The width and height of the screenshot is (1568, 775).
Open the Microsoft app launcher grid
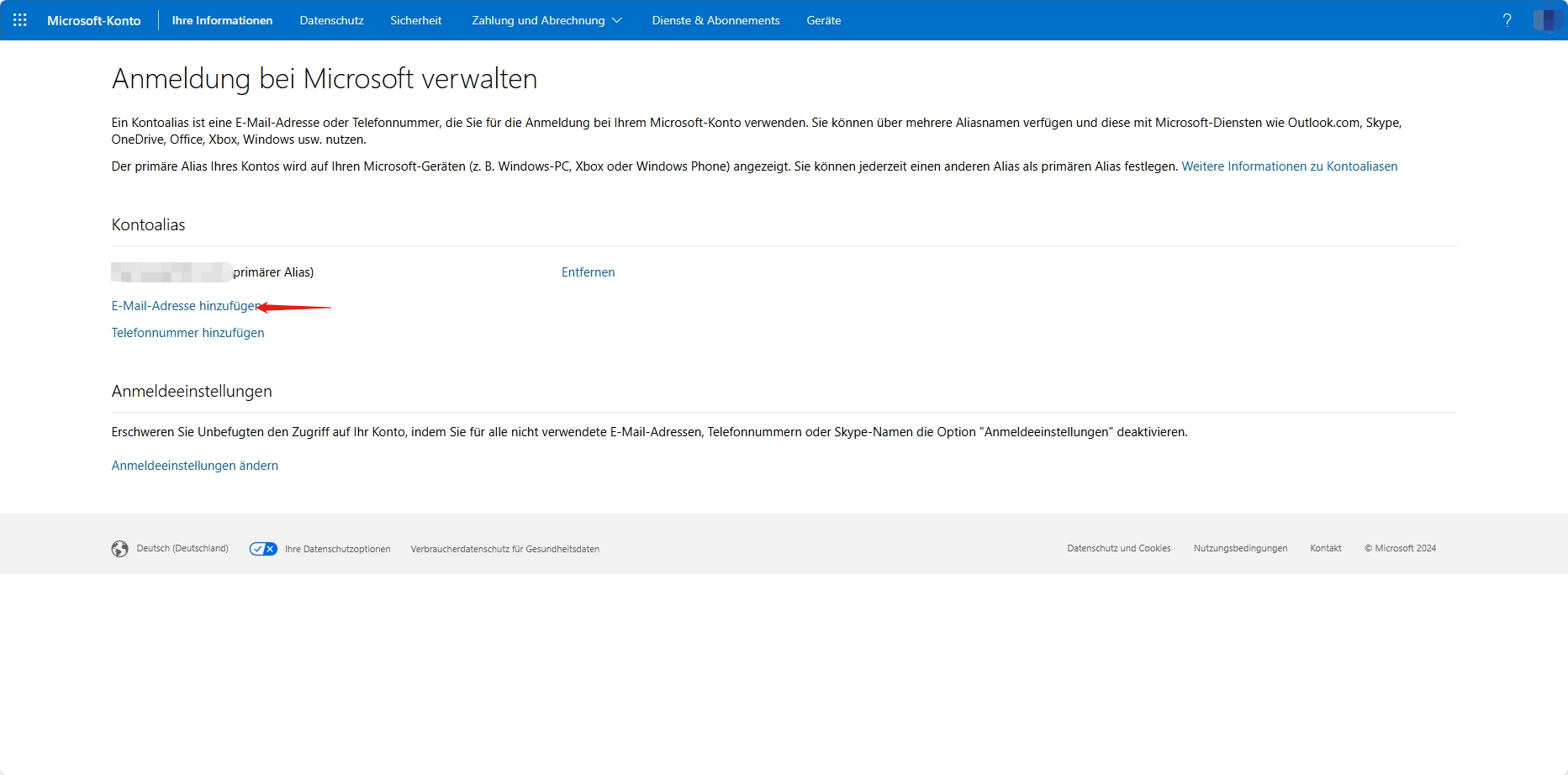point(20,20)
